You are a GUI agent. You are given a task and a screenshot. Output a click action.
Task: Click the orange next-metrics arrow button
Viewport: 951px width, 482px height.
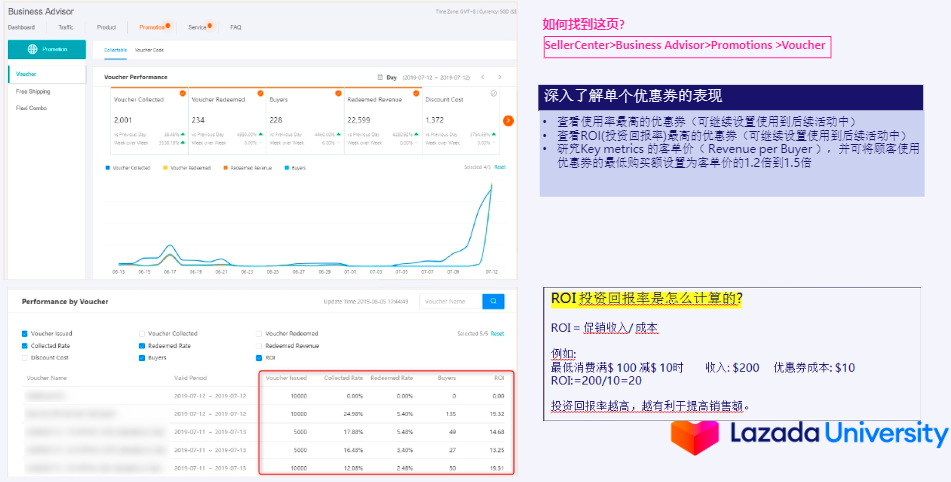click(508, 121)
